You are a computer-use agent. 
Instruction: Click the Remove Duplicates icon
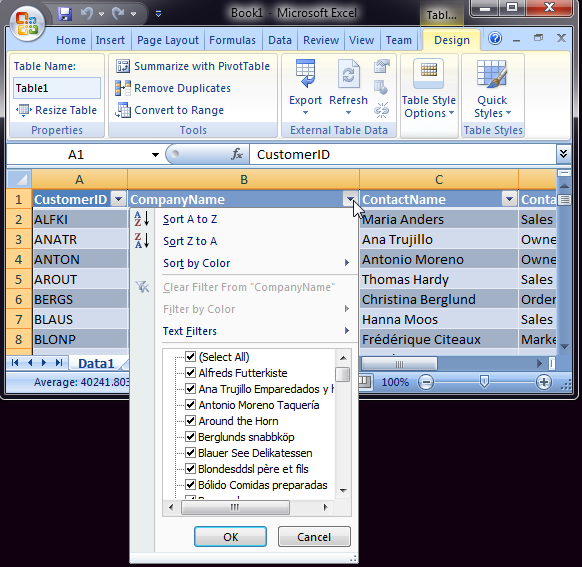(x=123, y=88)
